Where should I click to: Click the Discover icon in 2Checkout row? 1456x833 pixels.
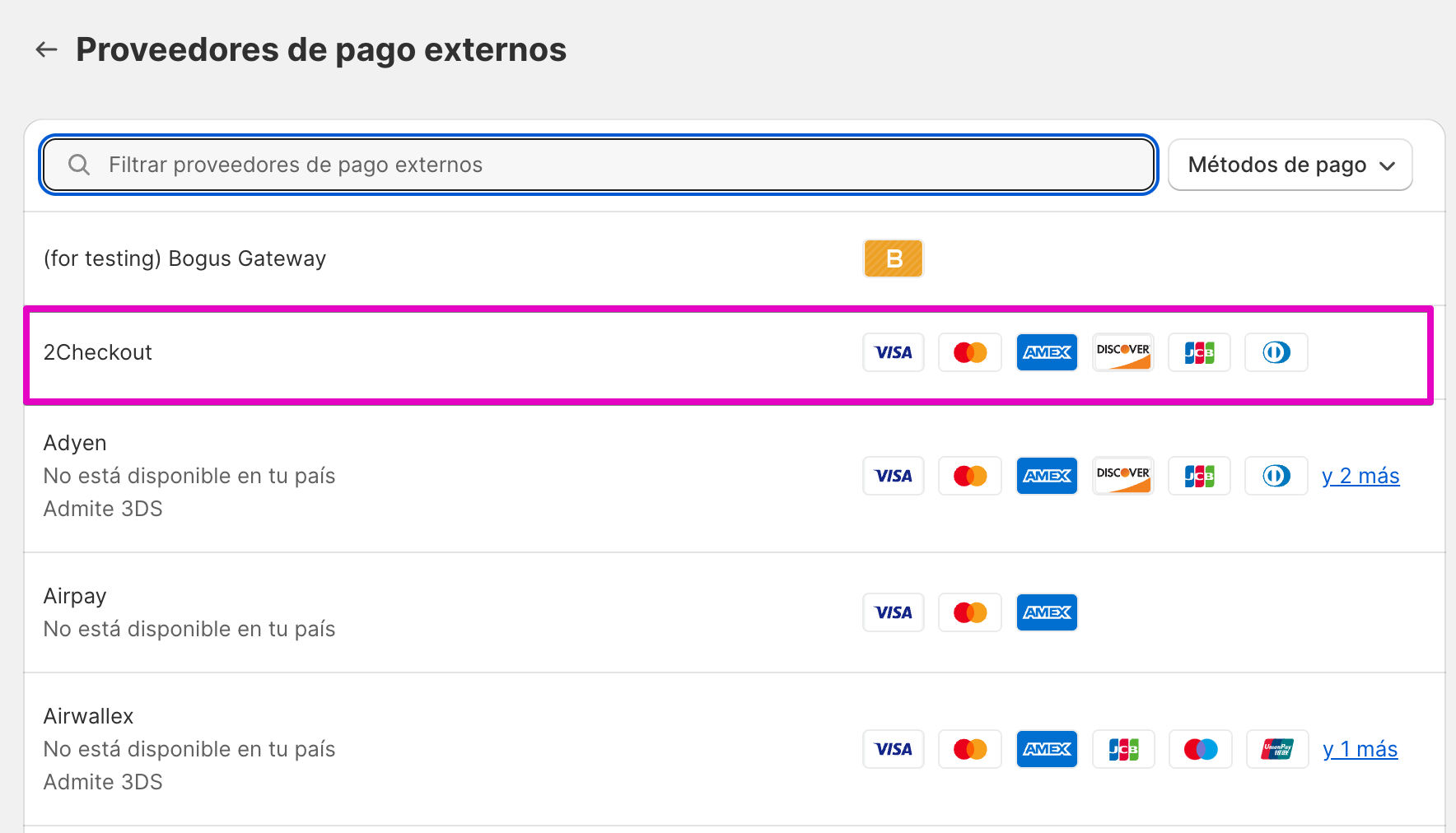click(1123, 352)
